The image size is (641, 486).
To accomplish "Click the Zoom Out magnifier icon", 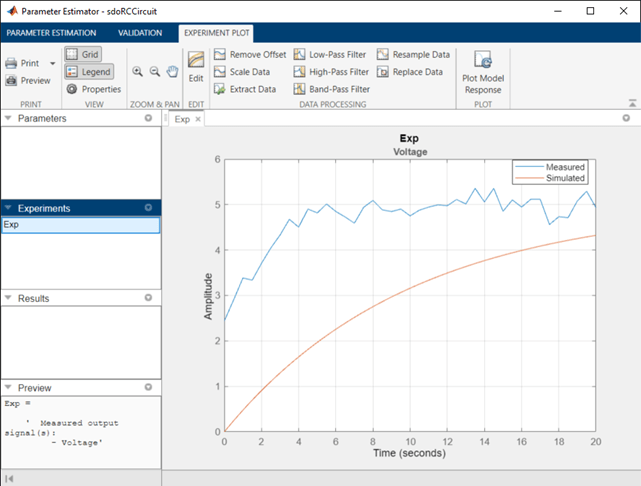I will (155, 72).
